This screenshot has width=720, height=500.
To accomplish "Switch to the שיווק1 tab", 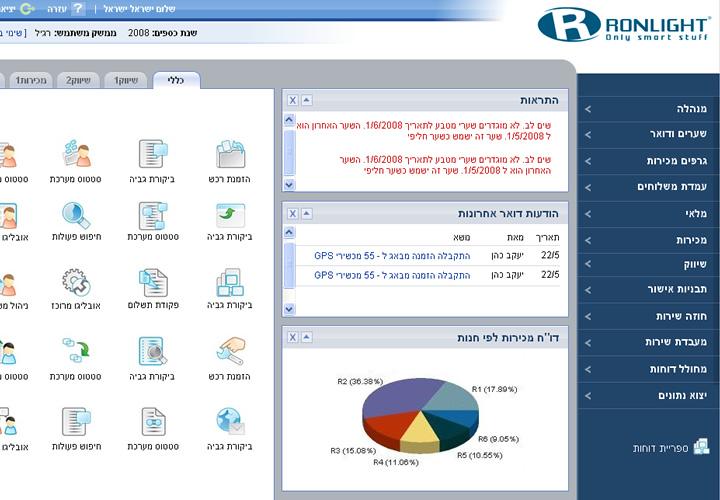I will pyautogui.click(x=127, y=80).
